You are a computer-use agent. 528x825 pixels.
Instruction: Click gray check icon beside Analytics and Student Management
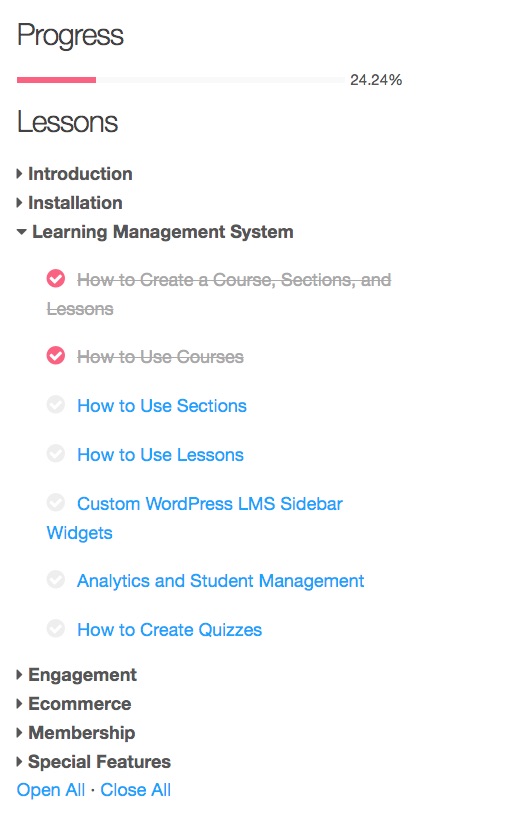point(56,580)
